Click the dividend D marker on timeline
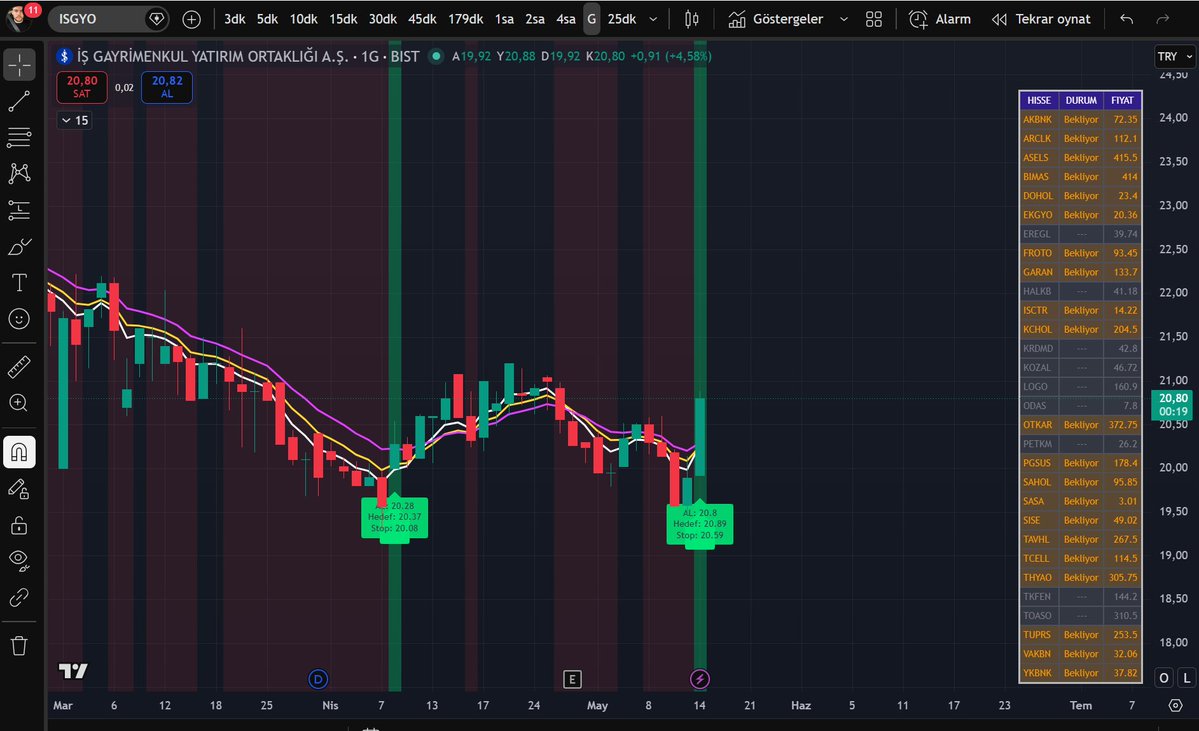The image size is (1199, 731). tap(318, 679)
